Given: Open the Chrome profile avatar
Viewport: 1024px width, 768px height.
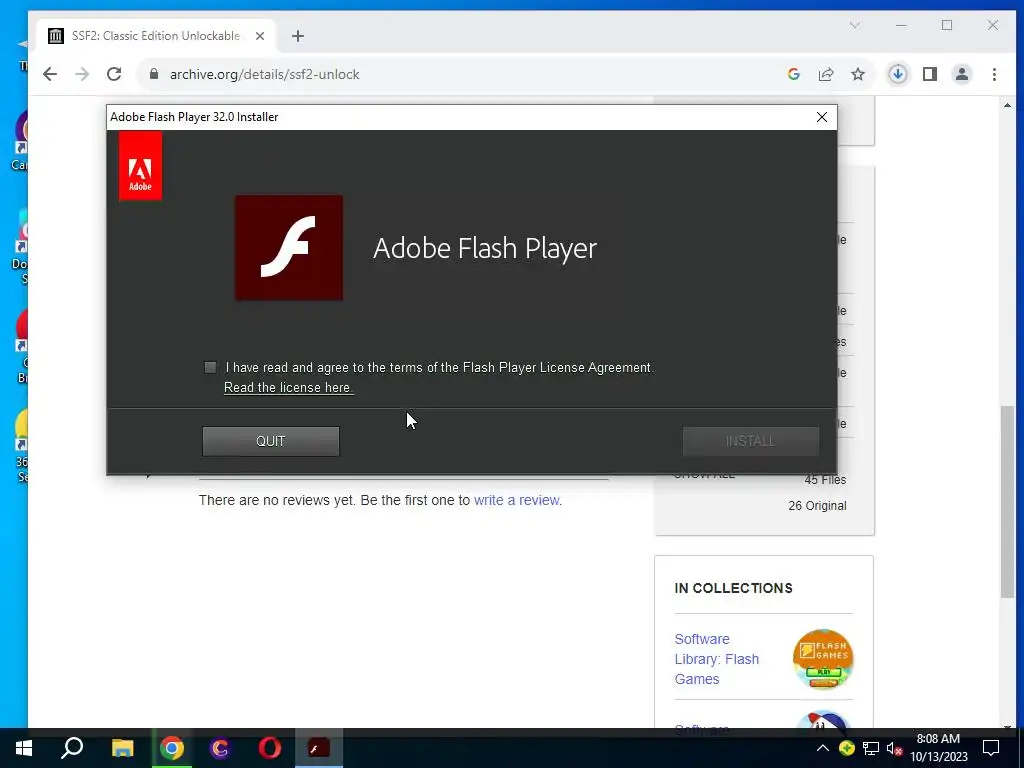Looking at the screenshot, I should point(962,74).
